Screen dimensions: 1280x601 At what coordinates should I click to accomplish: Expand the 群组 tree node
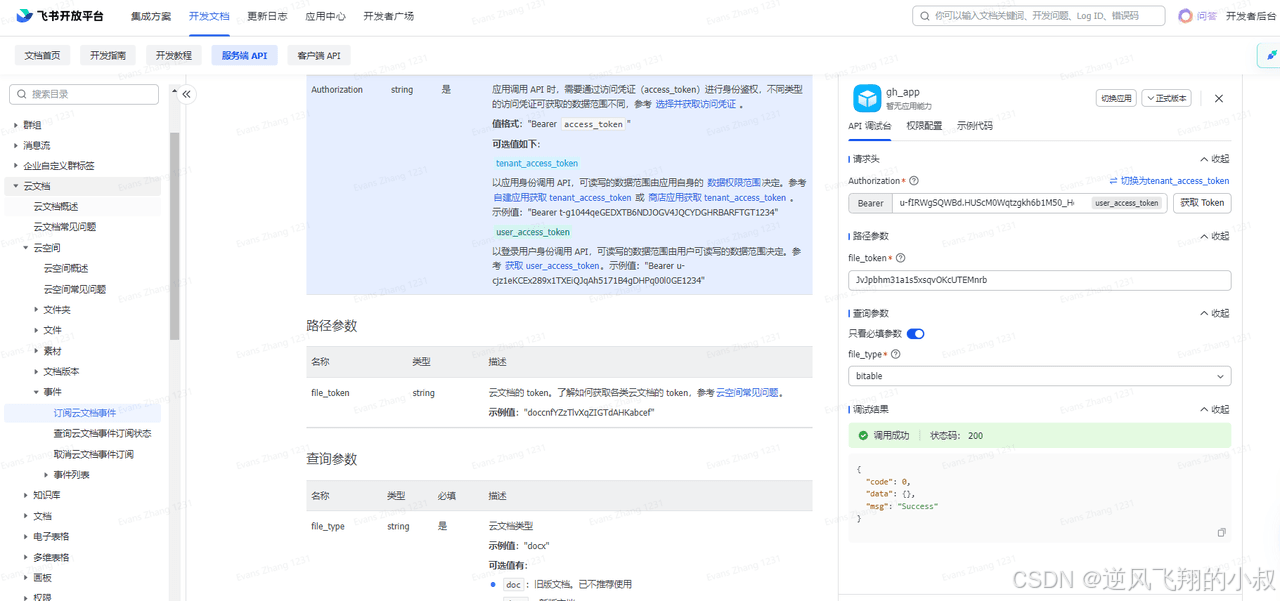[16, 125]
